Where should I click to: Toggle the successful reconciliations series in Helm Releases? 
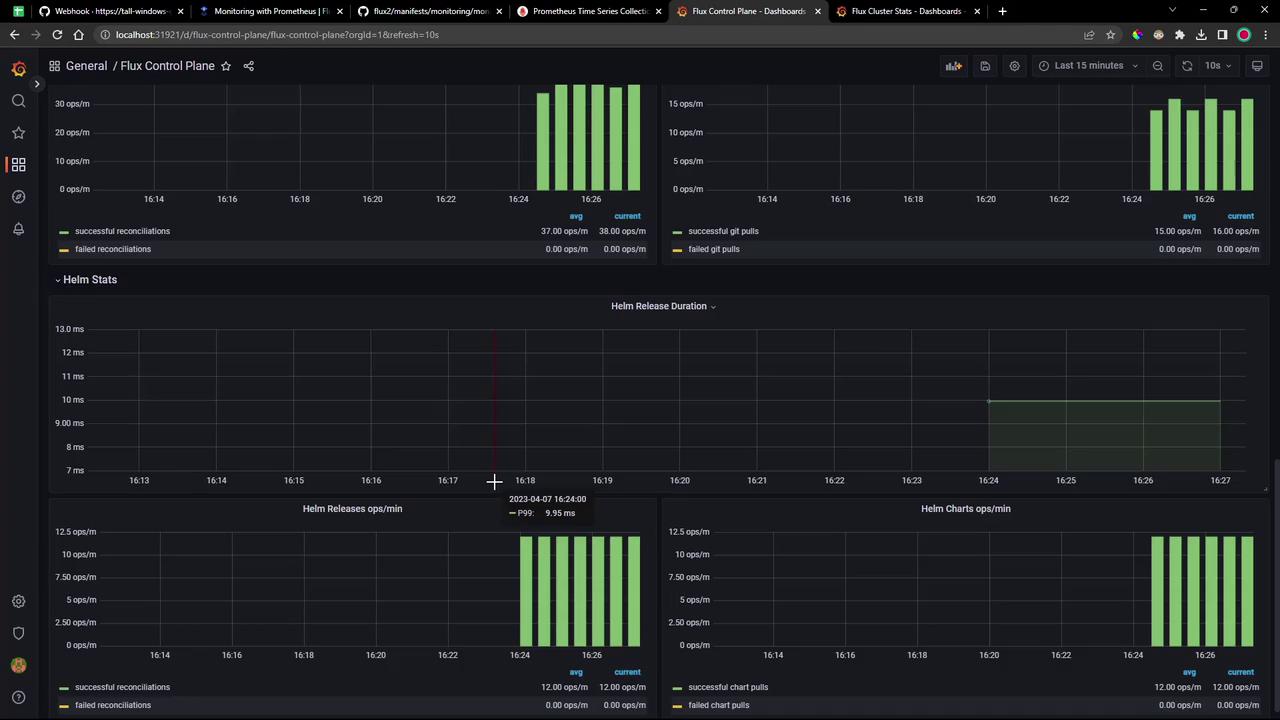click(122, 687)
